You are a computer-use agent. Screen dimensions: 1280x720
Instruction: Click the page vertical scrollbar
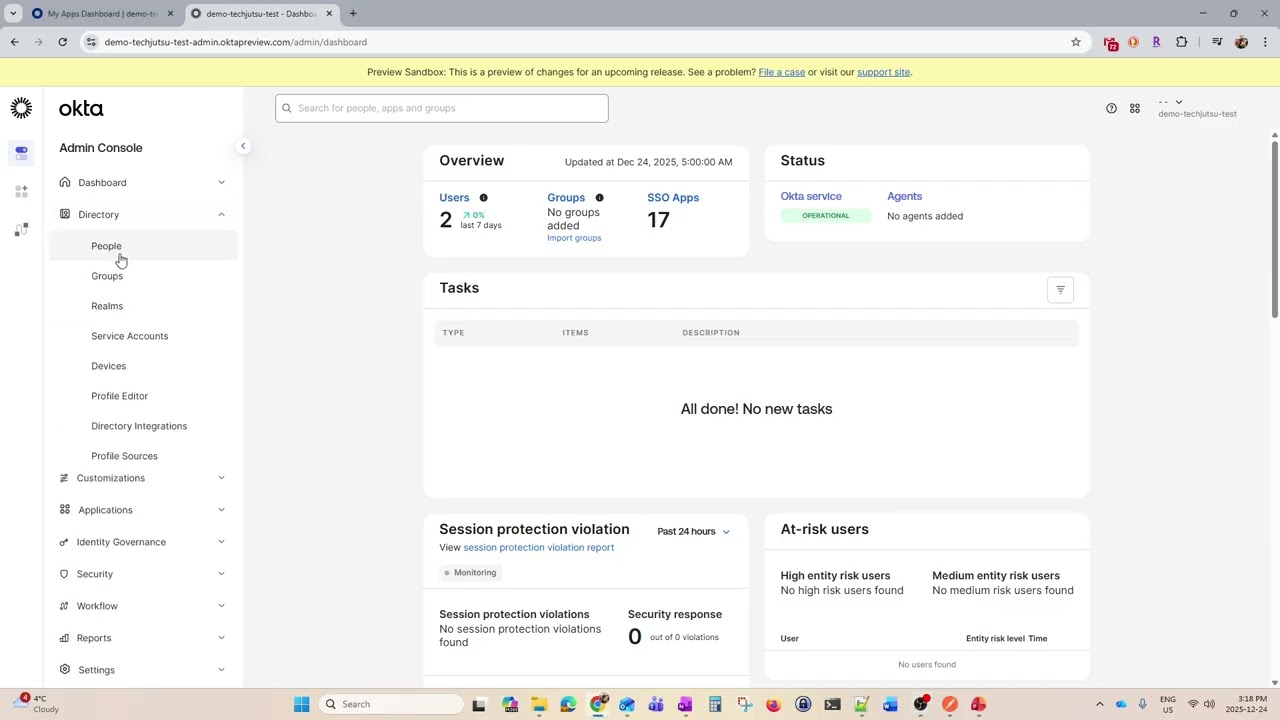pyautogui.click(x=1274, y=230)
